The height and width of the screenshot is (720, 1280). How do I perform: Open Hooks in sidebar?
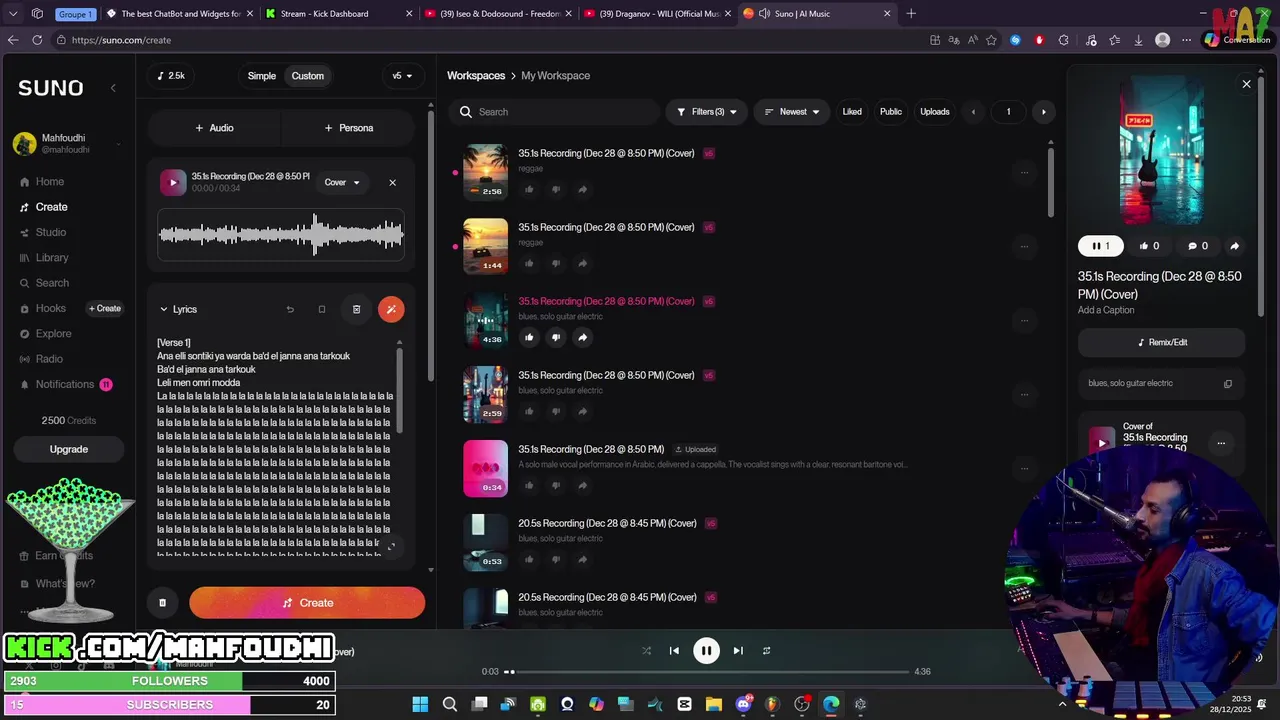click(50, 308)
